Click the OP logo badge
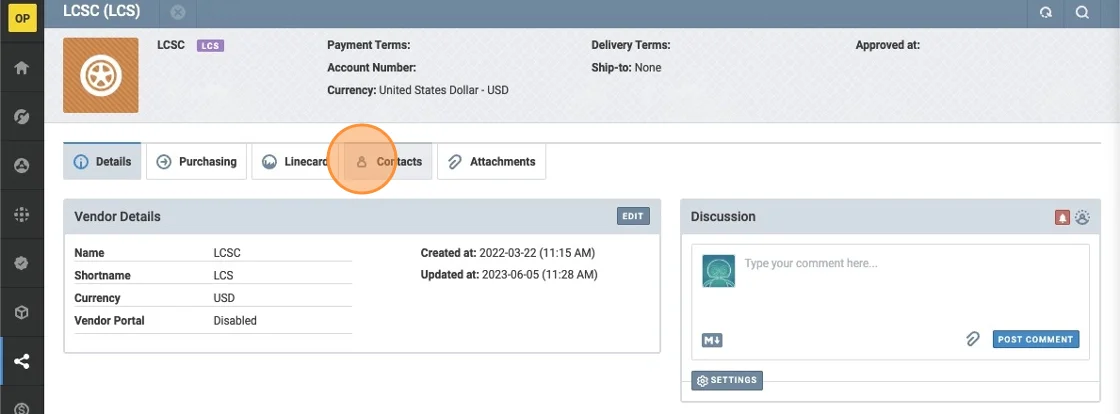The width and height of the screenshot is (1120, 414). coord(22,18)
